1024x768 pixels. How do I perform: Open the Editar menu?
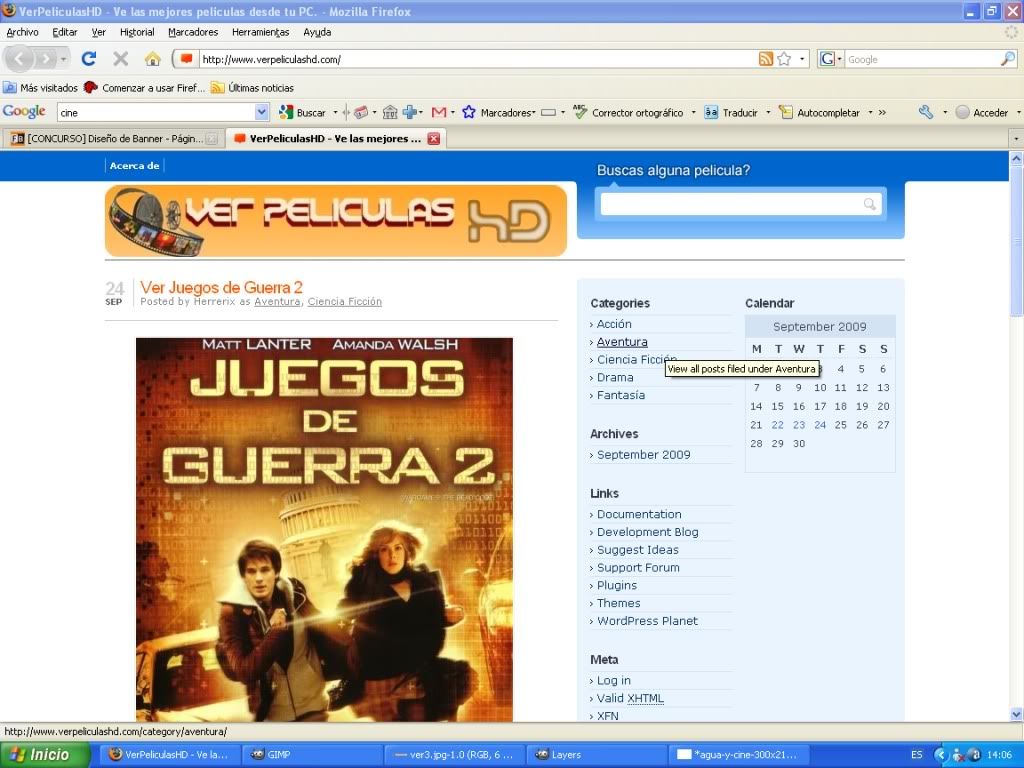coord(65,32)
